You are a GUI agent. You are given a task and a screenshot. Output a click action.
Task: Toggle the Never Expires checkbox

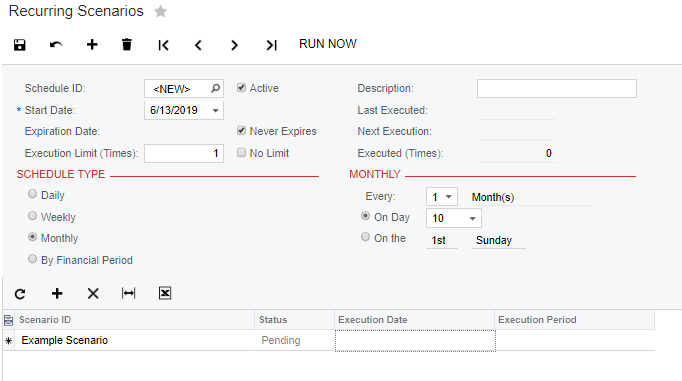(241, 130)
